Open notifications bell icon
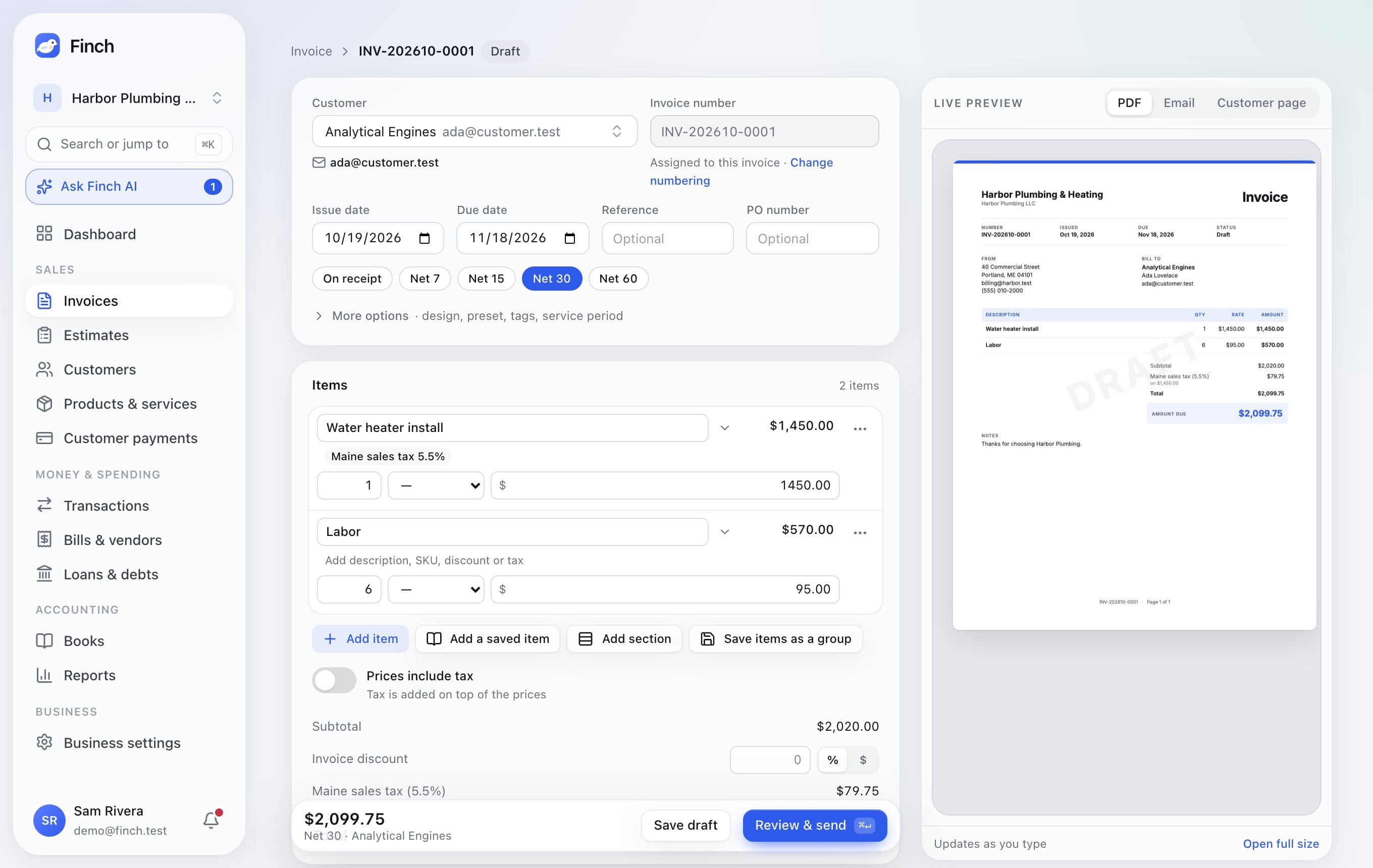Screen dimensions: 1373x868 pos(211,820)
